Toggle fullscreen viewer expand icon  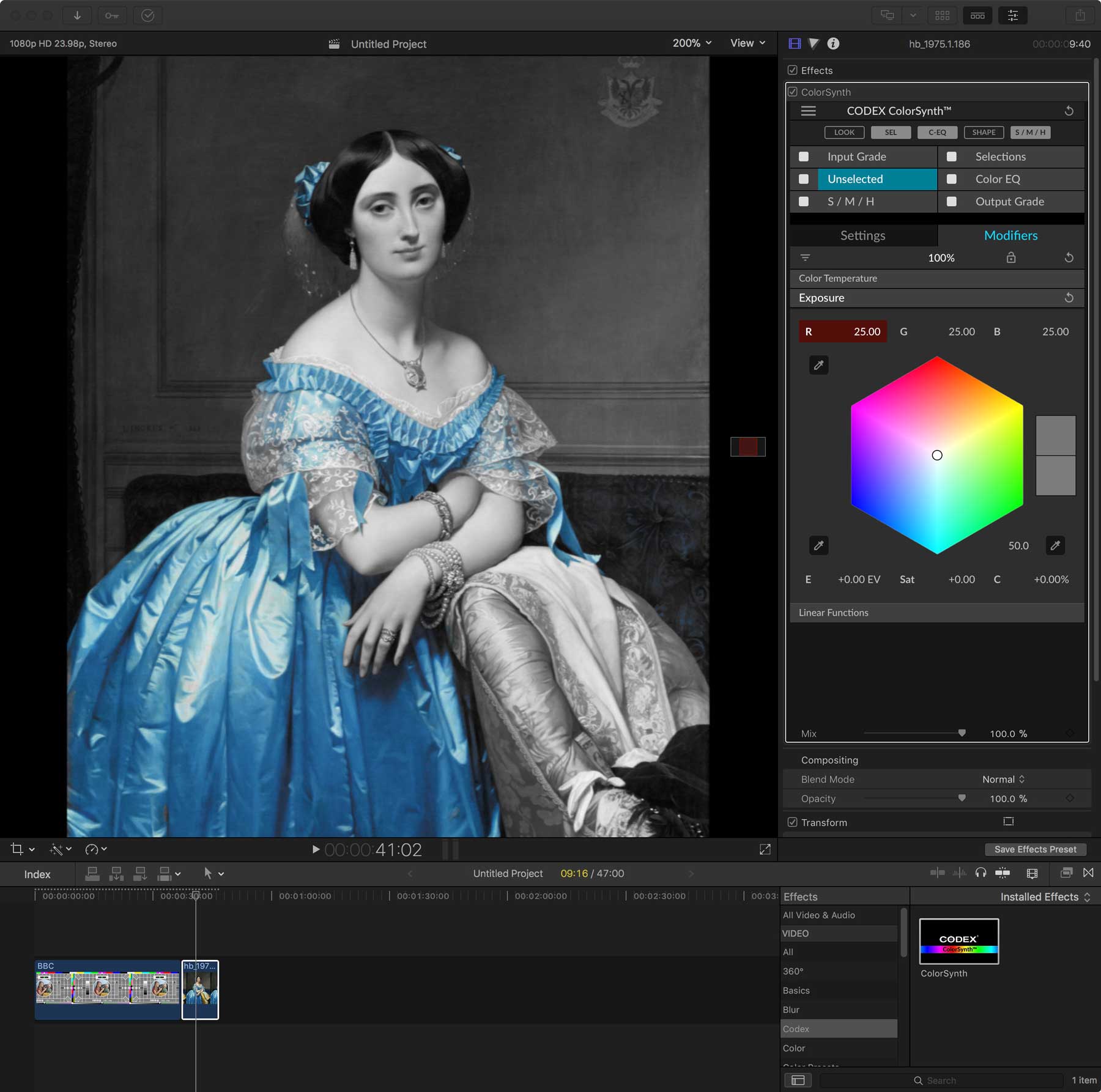tap(765, 849)
